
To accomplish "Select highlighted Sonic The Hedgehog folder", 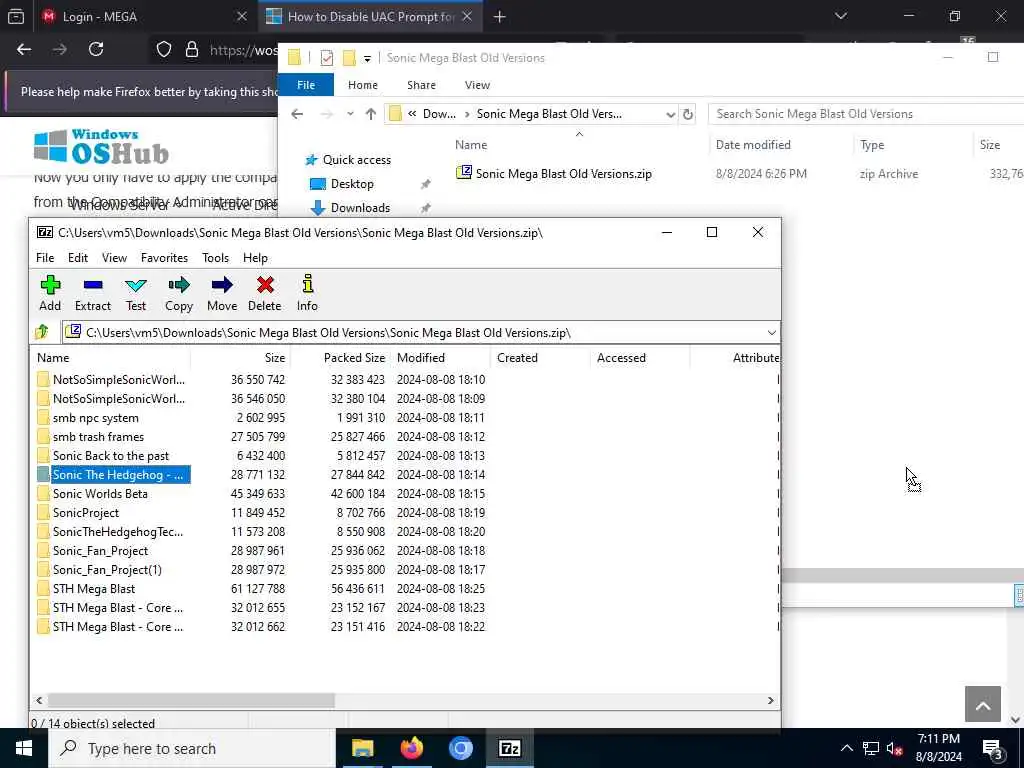I will (114, 475).
